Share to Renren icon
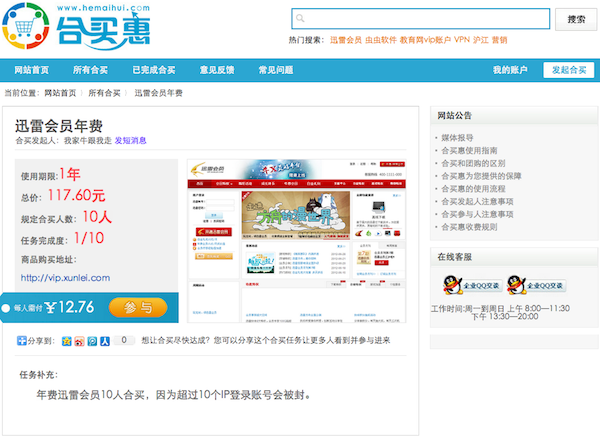Screen dimensions: 600x439 (x=105, y=341)
